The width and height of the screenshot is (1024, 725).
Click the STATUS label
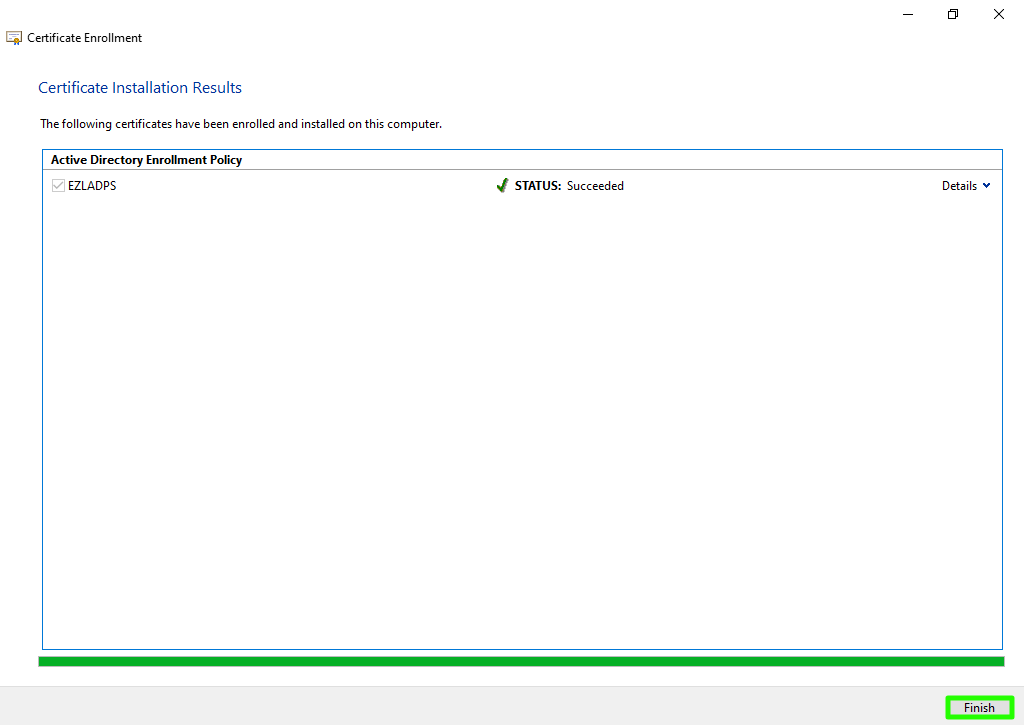538,186
